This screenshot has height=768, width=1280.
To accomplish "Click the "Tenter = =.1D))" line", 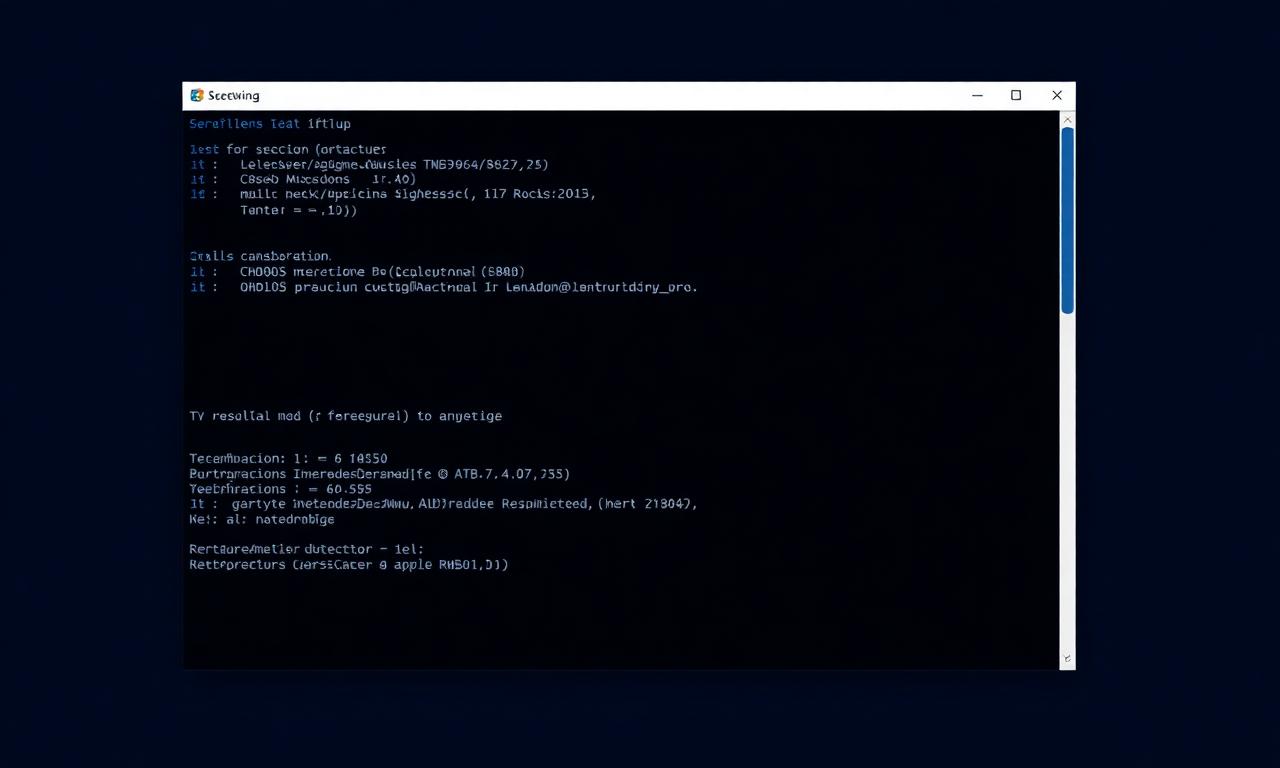I will coord(299,210).
